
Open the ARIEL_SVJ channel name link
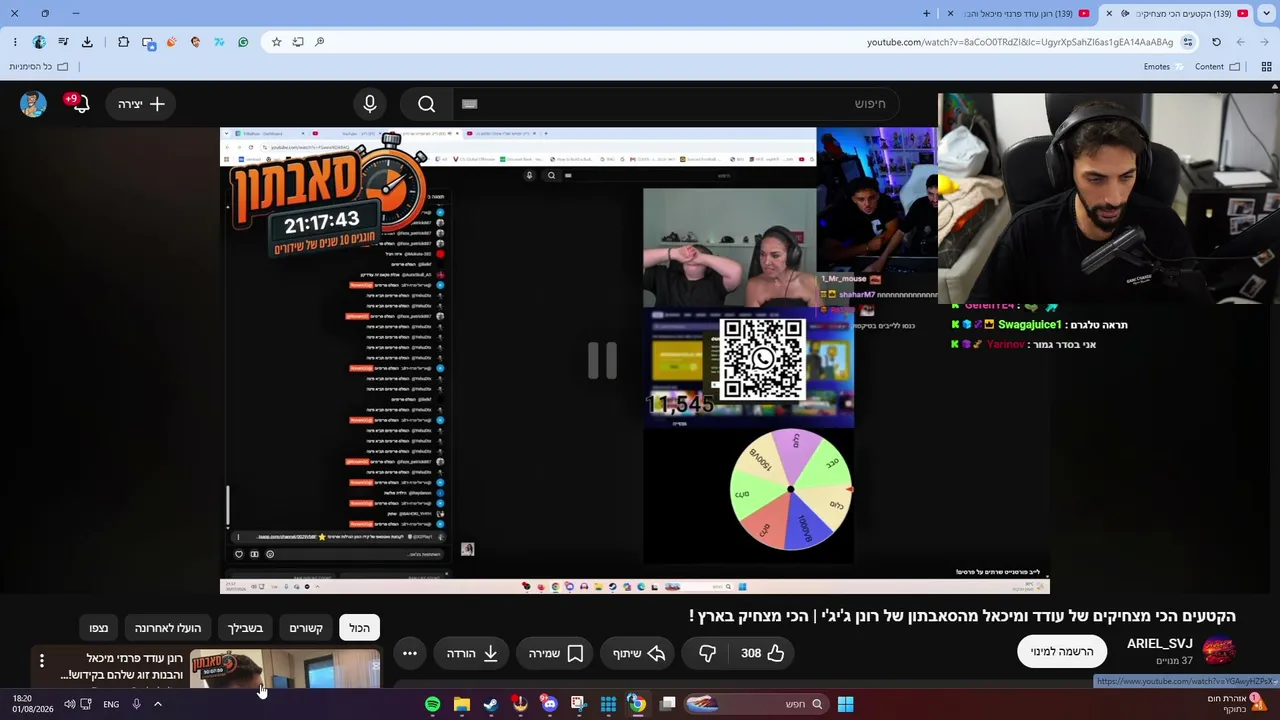(x=1160, y=644)
